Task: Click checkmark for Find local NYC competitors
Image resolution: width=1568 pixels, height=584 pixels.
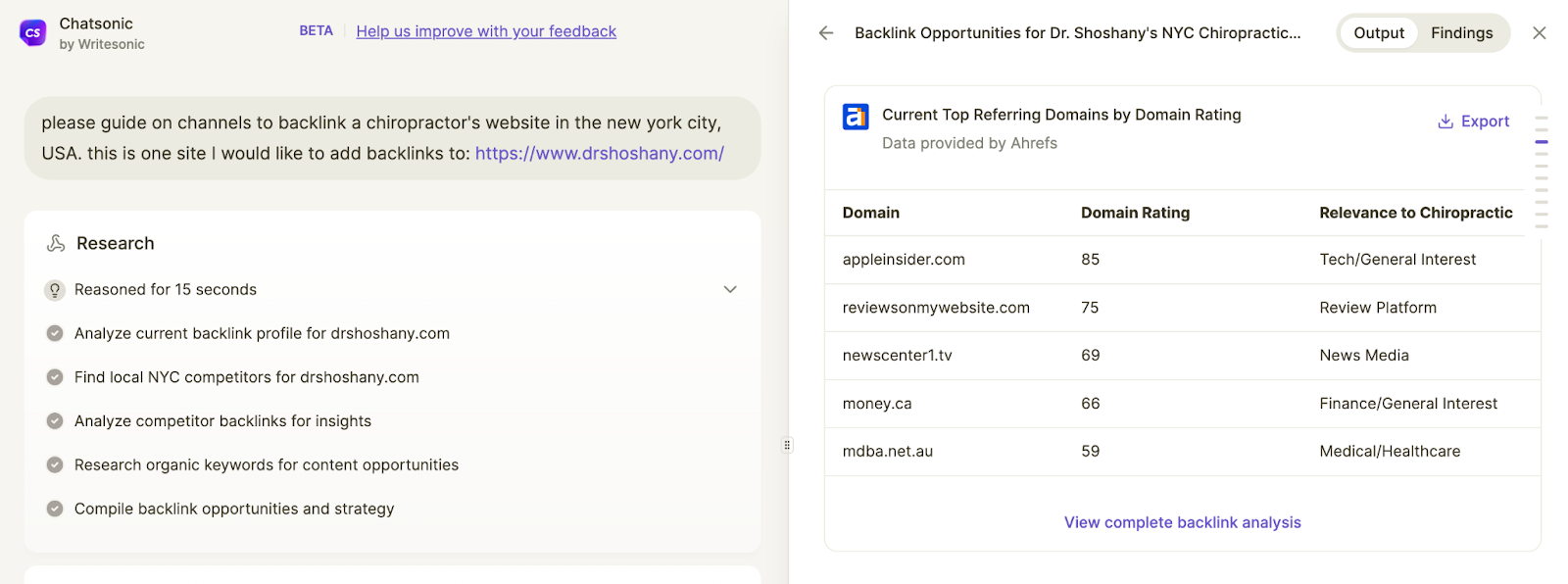Action: tap(55, 377)
